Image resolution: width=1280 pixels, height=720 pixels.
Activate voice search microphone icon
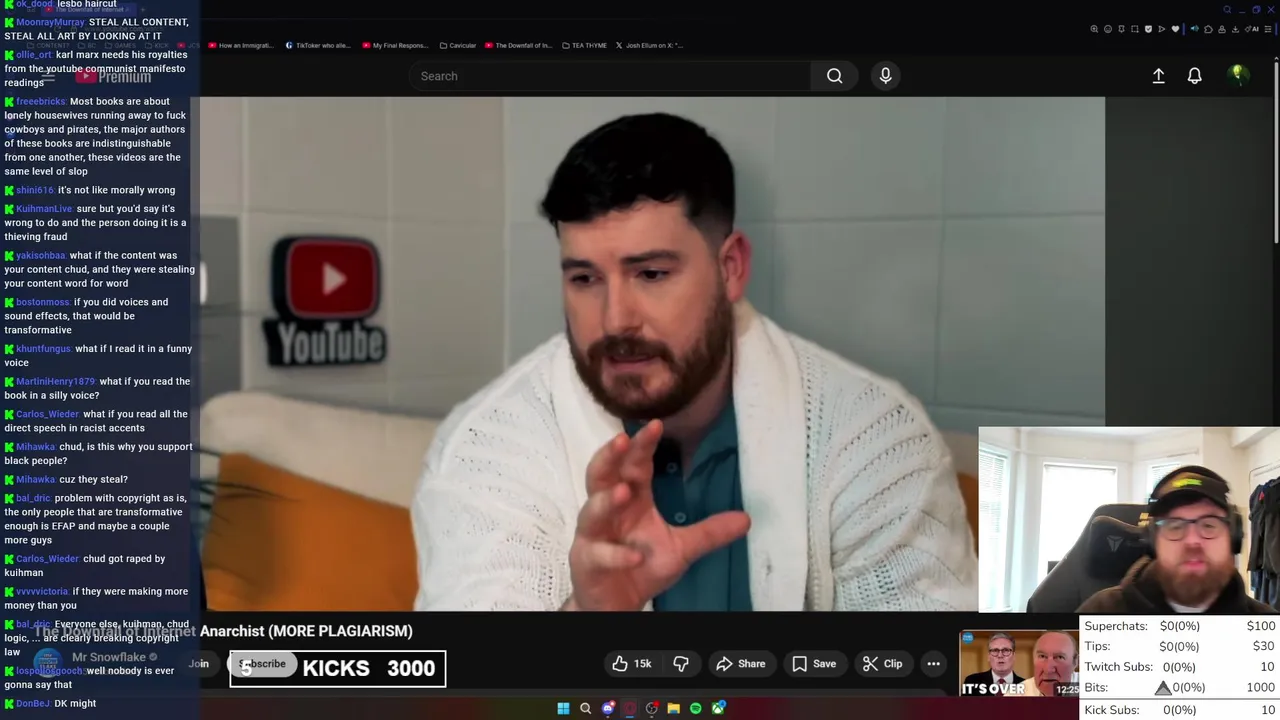[x=885, y=76]
